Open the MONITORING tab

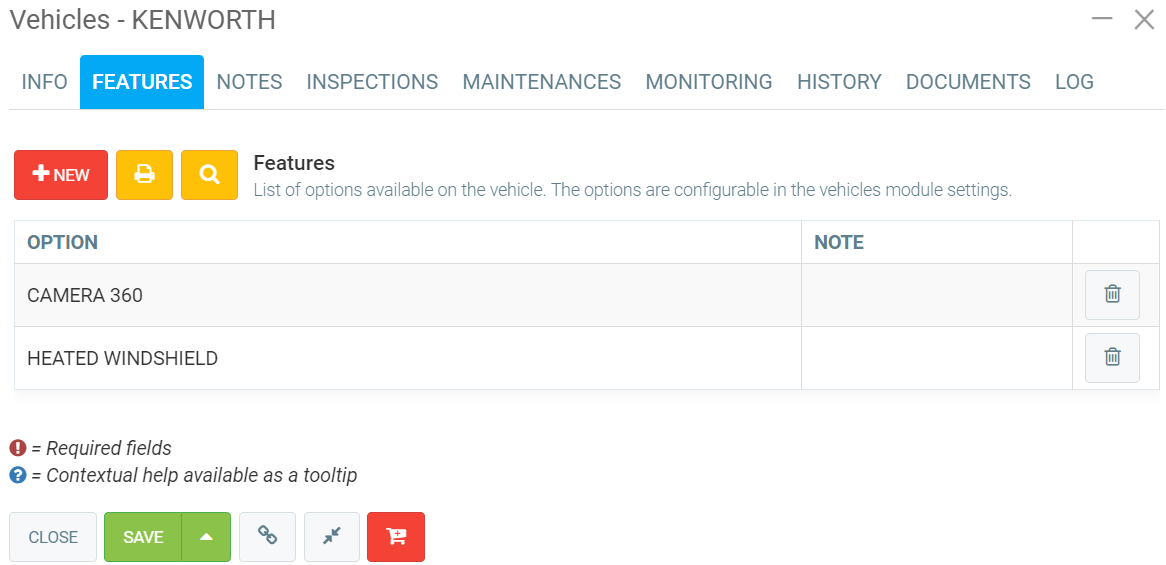pos(708,82)
